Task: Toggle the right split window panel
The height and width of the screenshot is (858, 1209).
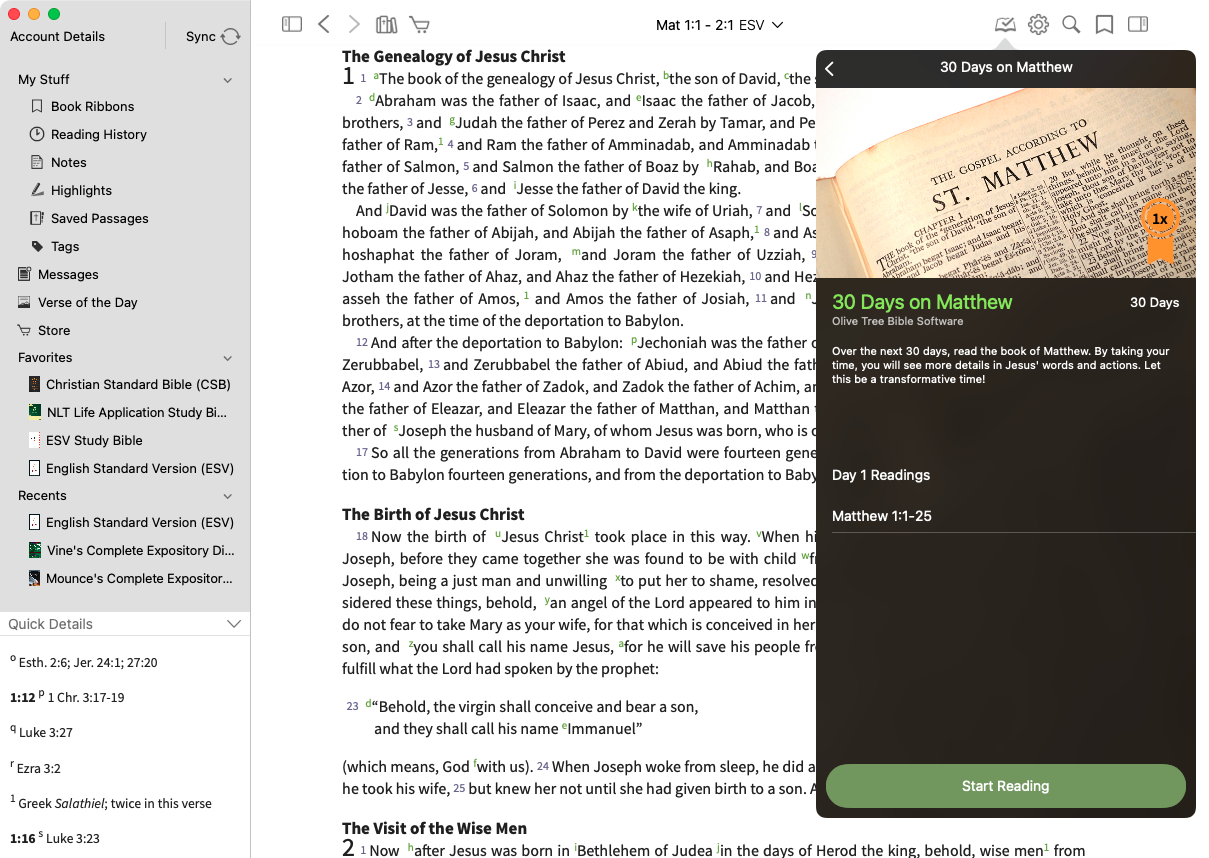Action: pyautogui.click(x=1137, y=24)
